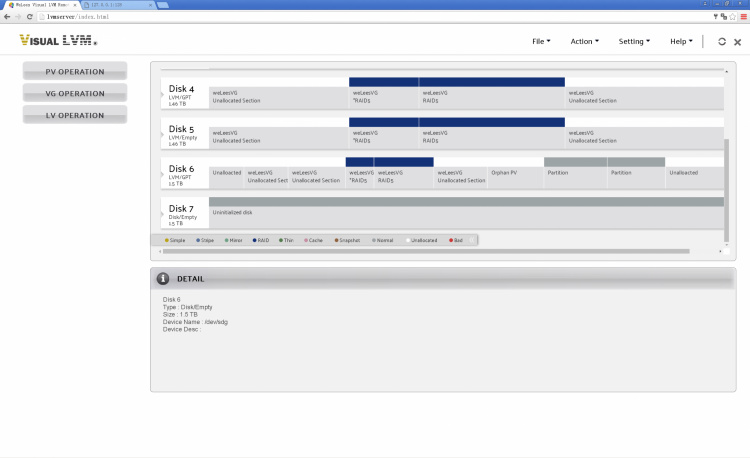Expand the Disk 6 row arrow
The image size is (750, 458).
(x=162, y=174)
